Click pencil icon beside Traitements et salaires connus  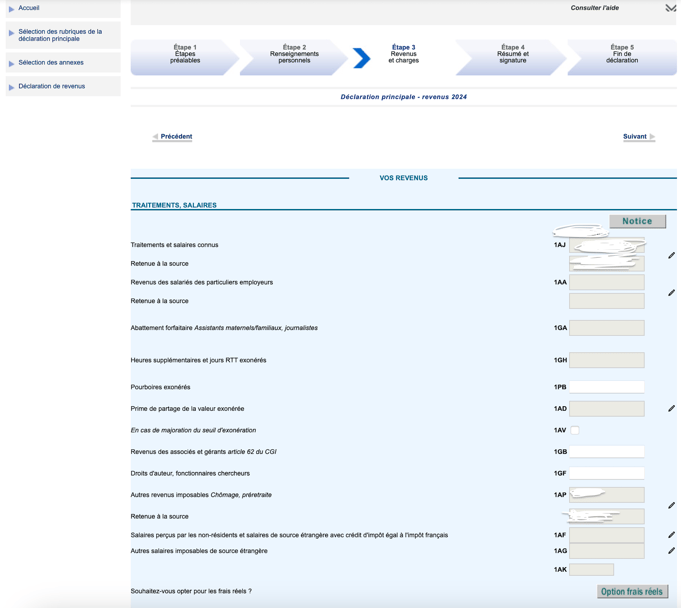[671, 255]
